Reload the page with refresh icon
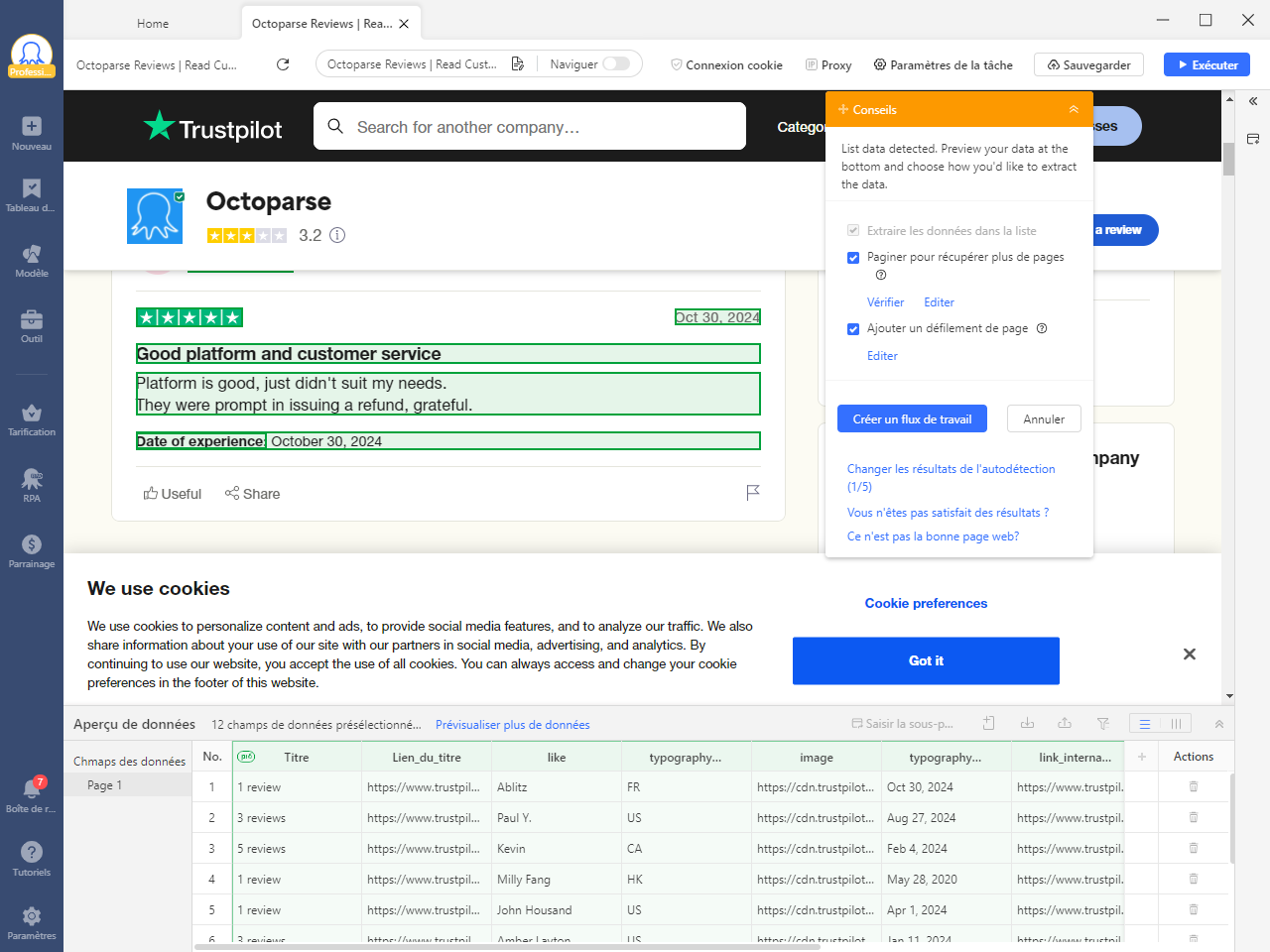The height and width of the screenshot is (952, 1270). (283, 64)
